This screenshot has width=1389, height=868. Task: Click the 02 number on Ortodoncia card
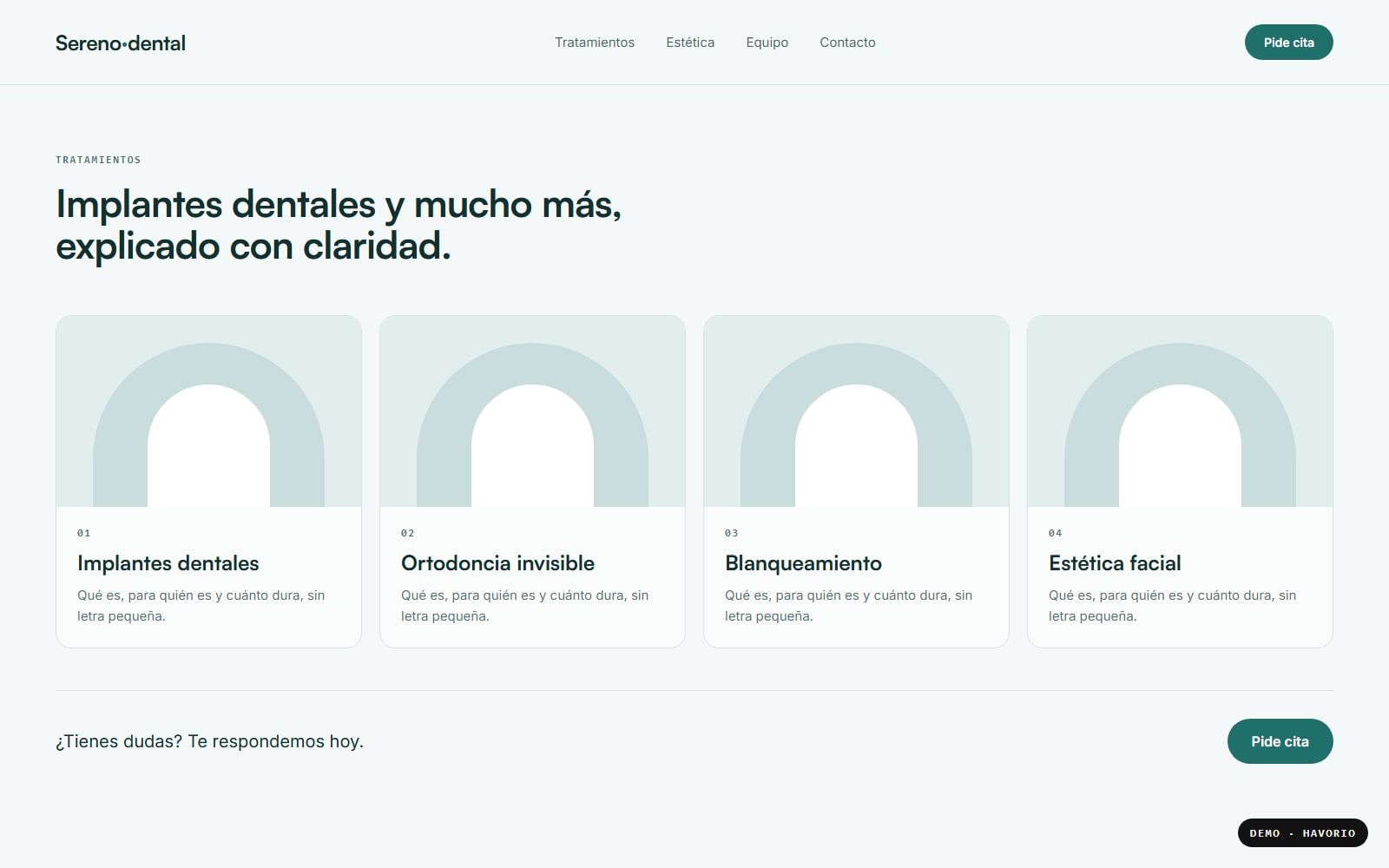click(408, 533)
